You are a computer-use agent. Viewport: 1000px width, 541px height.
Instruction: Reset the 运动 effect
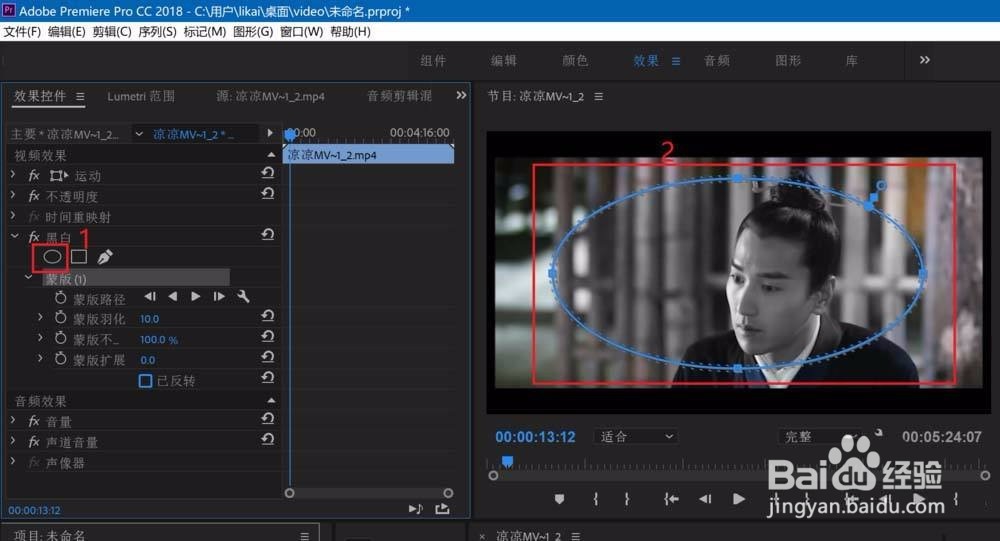(268, 172)
